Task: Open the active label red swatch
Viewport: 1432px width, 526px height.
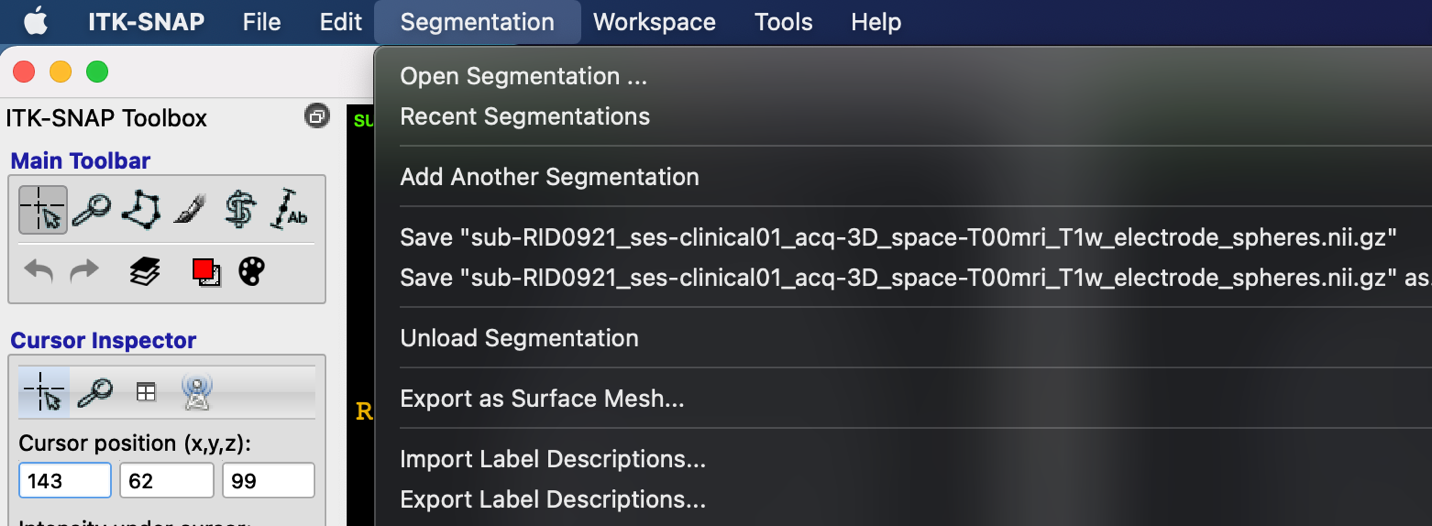Action: (205, 271)
